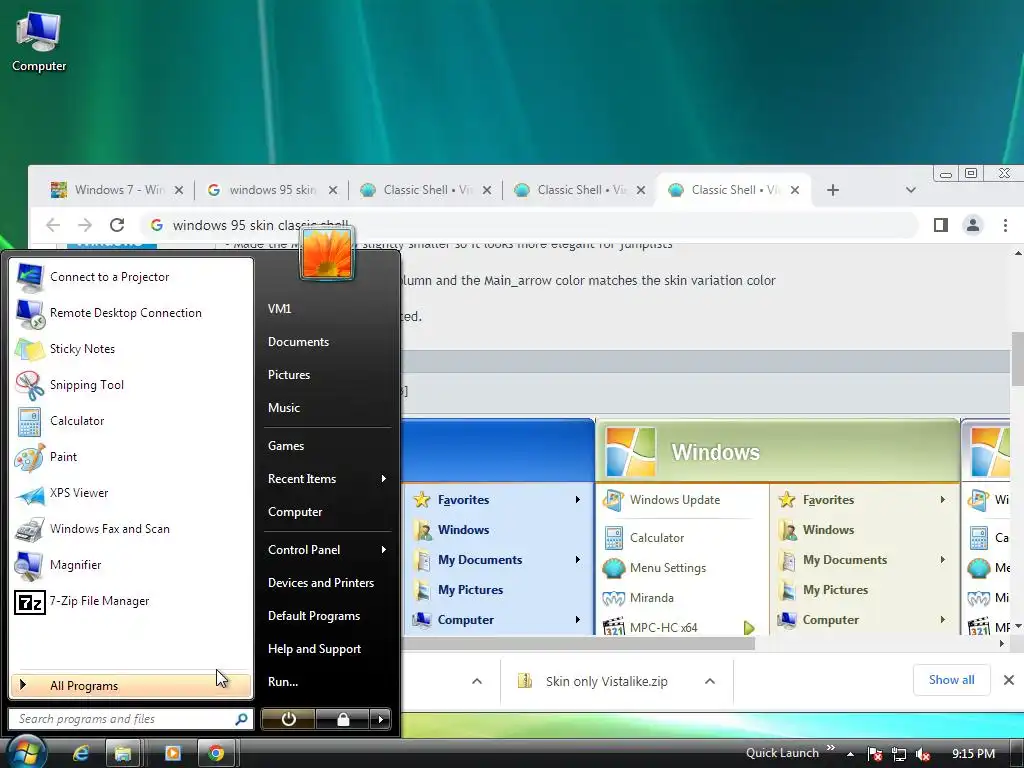The width and height of the screenshot is (1024, 768).
Task: Open Connect to a Projector icon
Action: pyautogui.click(x=29, y=278)
